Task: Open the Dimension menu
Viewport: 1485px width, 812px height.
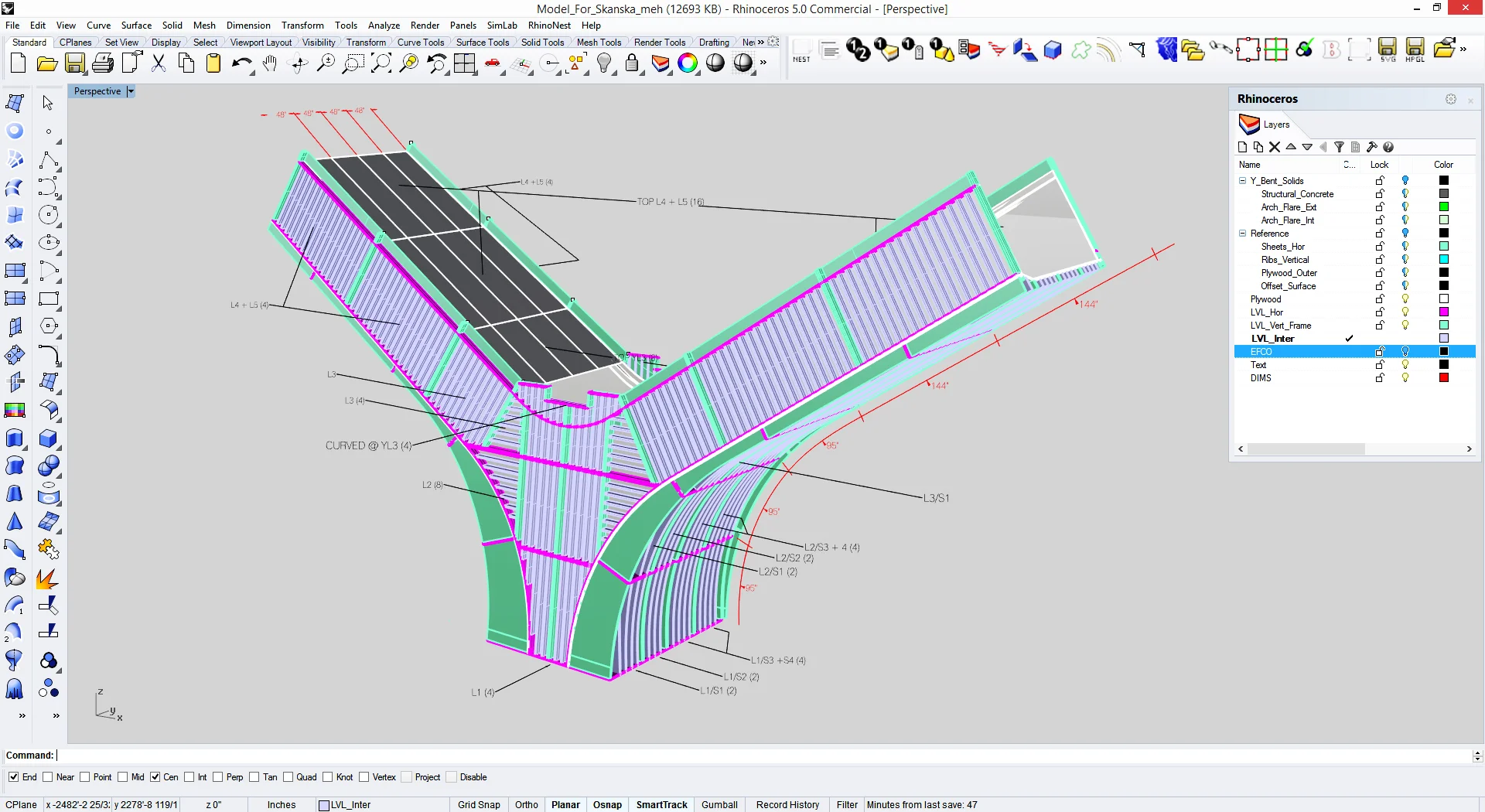Action: click(x=248, y=26)
